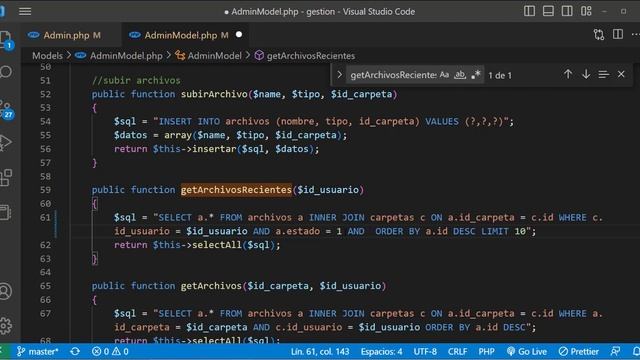
Task: Click the Prettier status bar item
Action: [579, 351]
